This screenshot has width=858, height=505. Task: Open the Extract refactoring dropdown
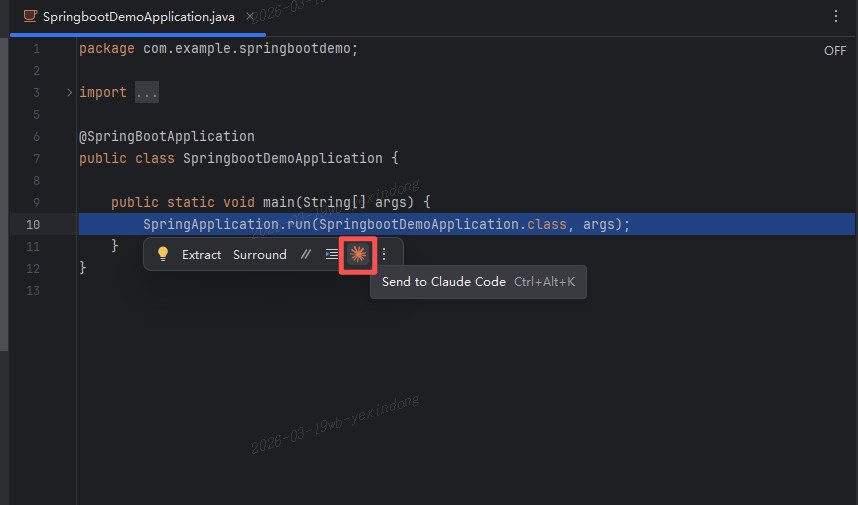201,255
